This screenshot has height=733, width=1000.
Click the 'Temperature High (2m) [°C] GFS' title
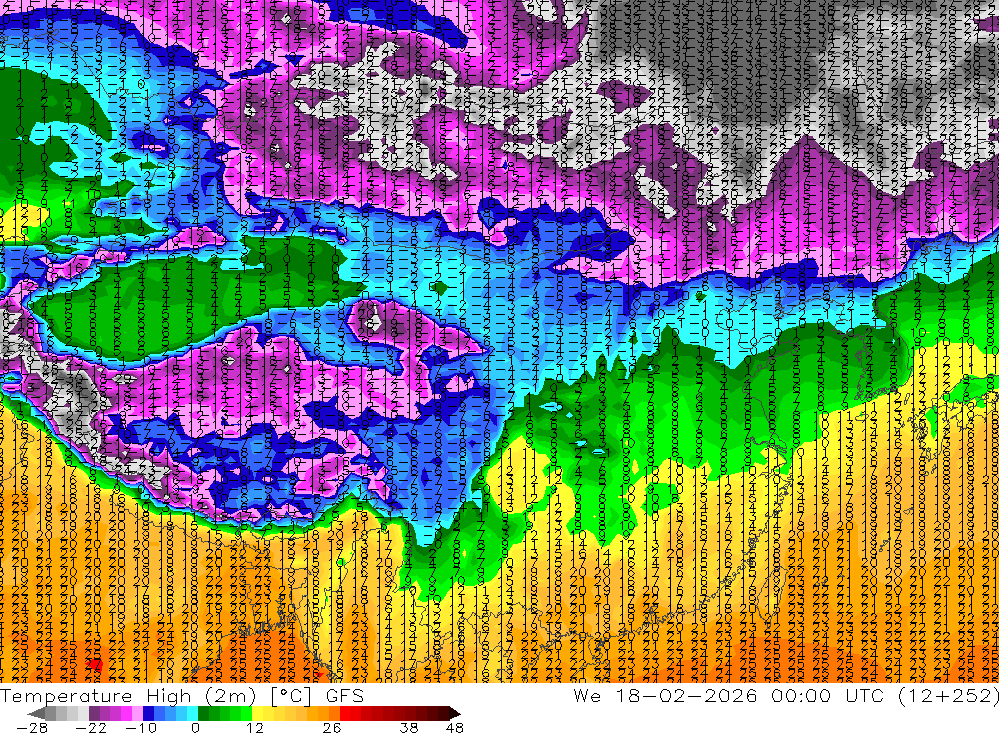coord(182,696)
